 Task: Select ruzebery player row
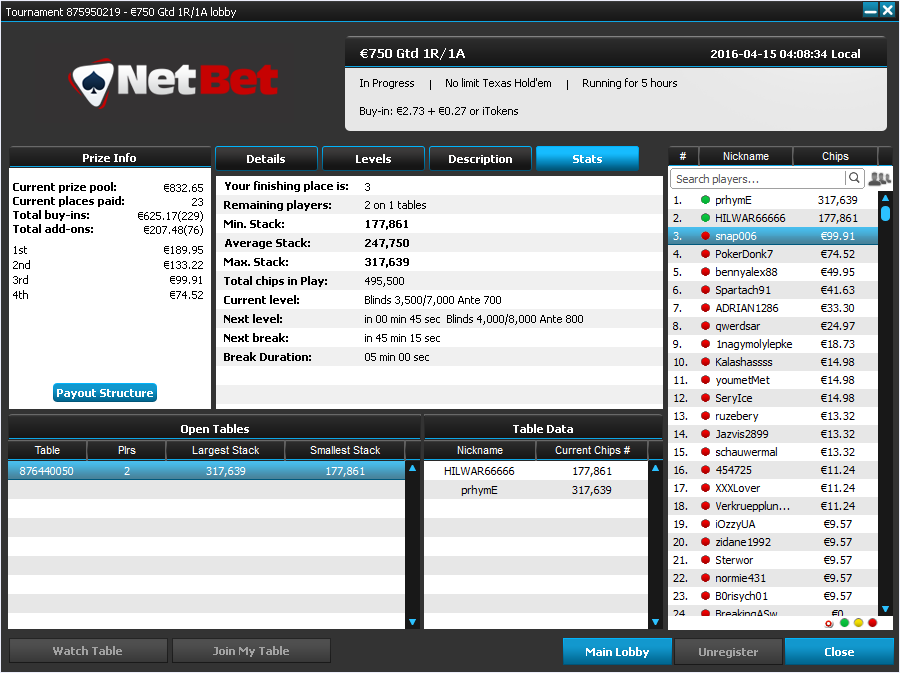coord(773,416)
